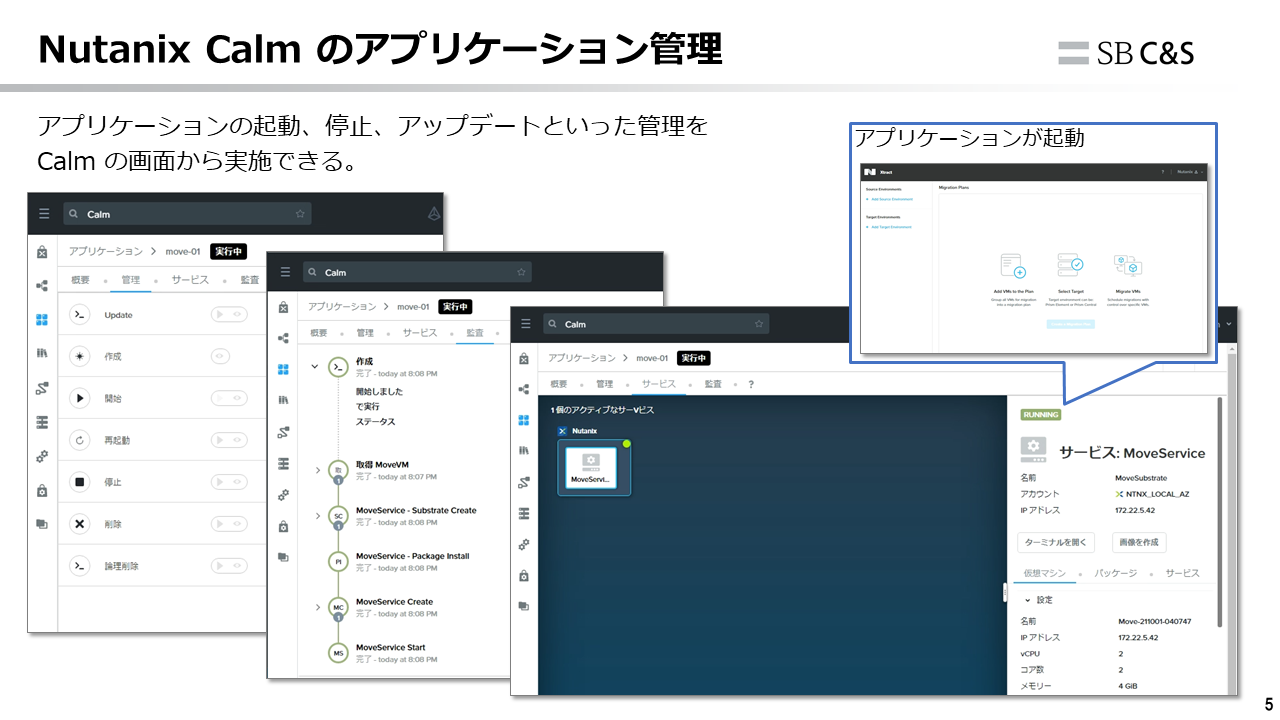
Task: Click the 削除 delete action icon
Action: point(80,524)
